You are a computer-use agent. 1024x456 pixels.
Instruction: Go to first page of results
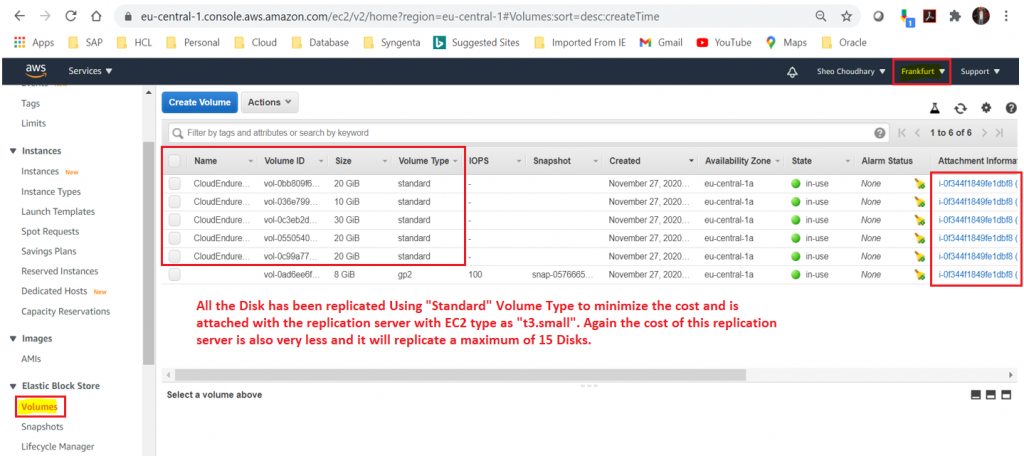click(902, 133)
